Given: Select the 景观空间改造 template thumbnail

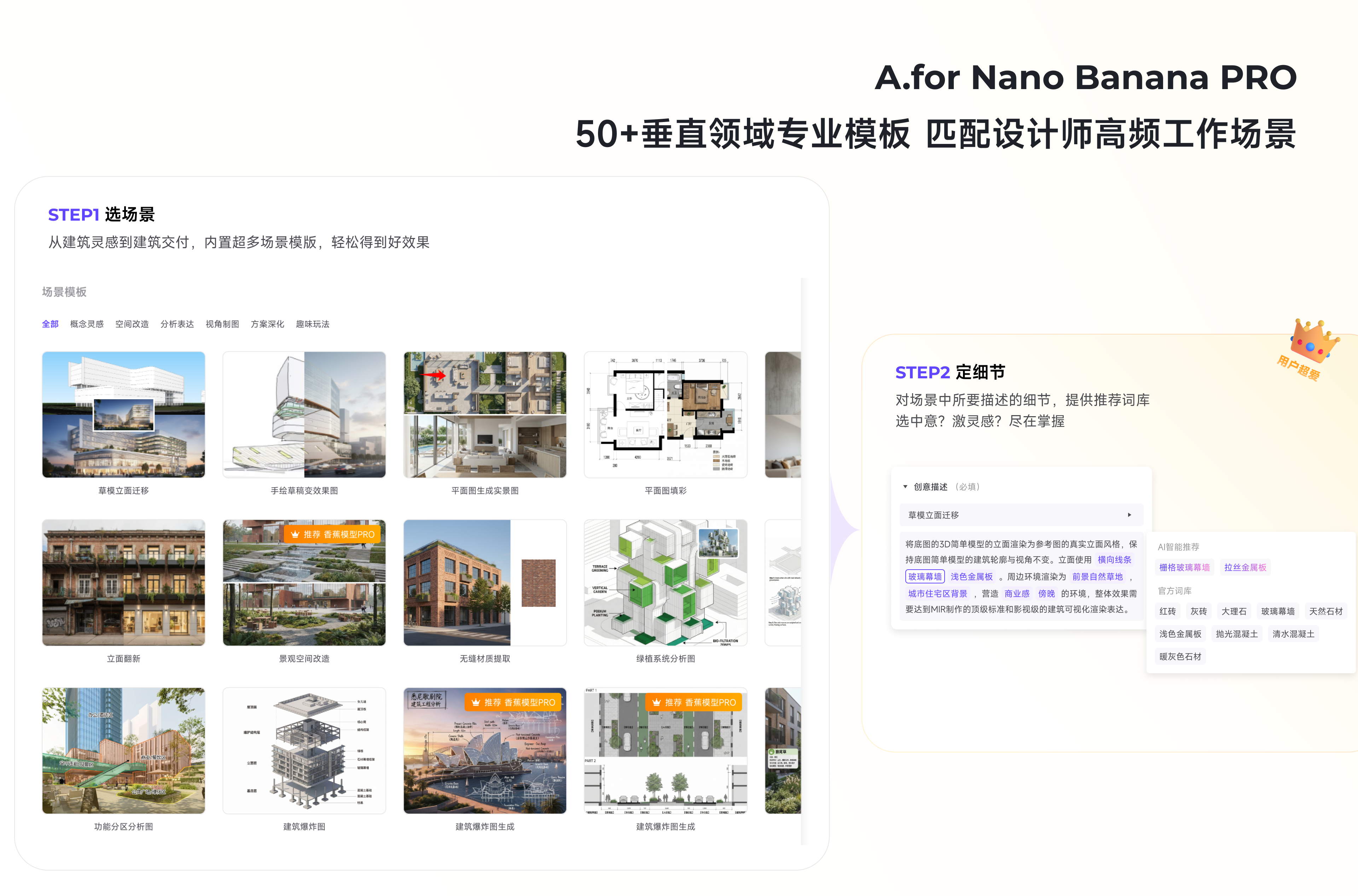Looking at the screenshot, I should tap(304, 582).
